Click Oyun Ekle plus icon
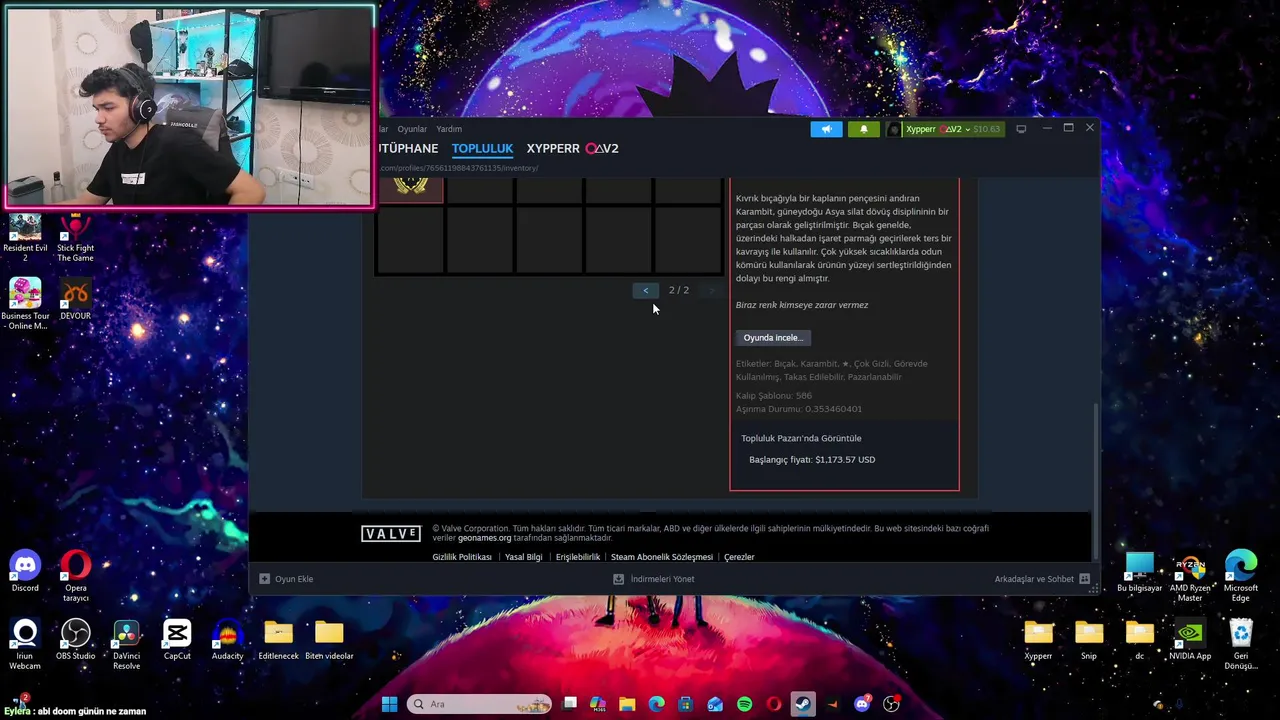The width and height of the screenshot is (1280, 720). (264, 579)
